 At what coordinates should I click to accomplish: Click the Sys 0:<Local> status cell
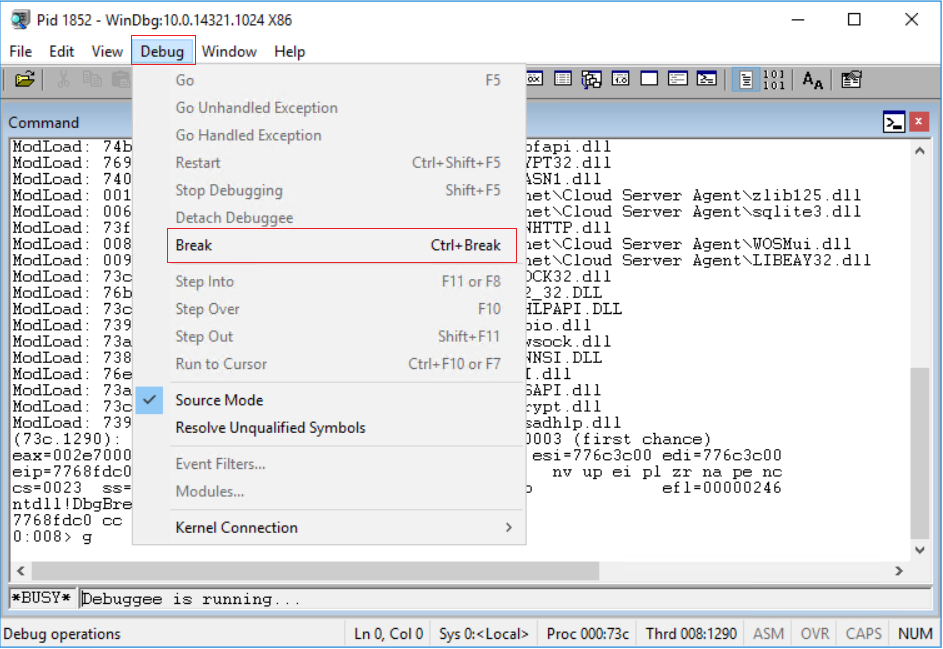point(484,634)
